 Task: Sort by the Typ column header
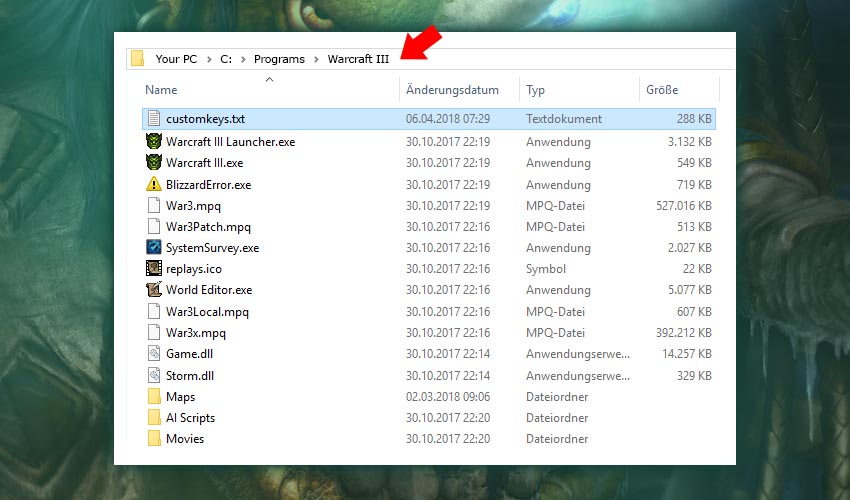pyautogui.click(x=535, y=90)
